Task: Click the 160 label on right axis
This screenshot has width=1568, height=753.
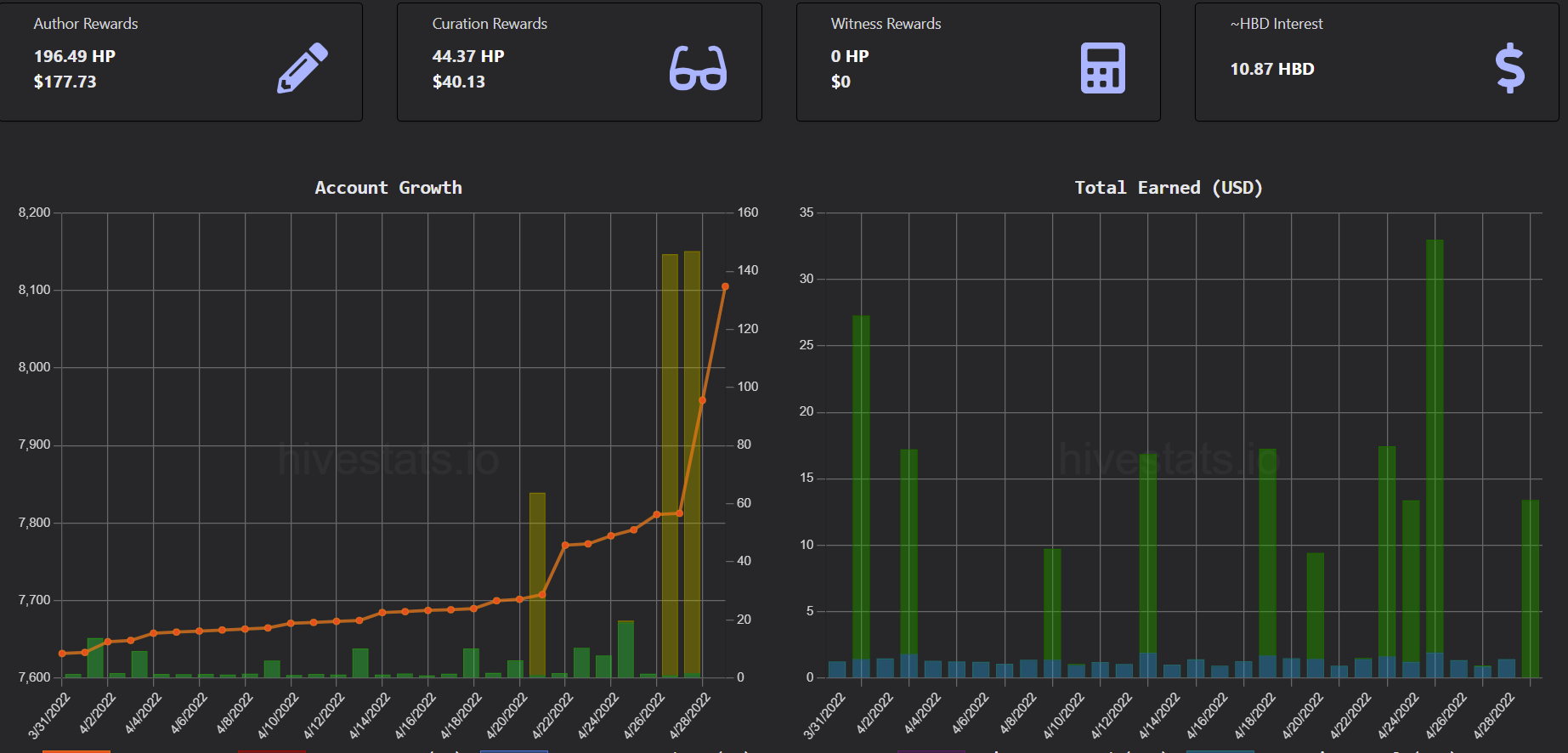Action: pos(748,212)
